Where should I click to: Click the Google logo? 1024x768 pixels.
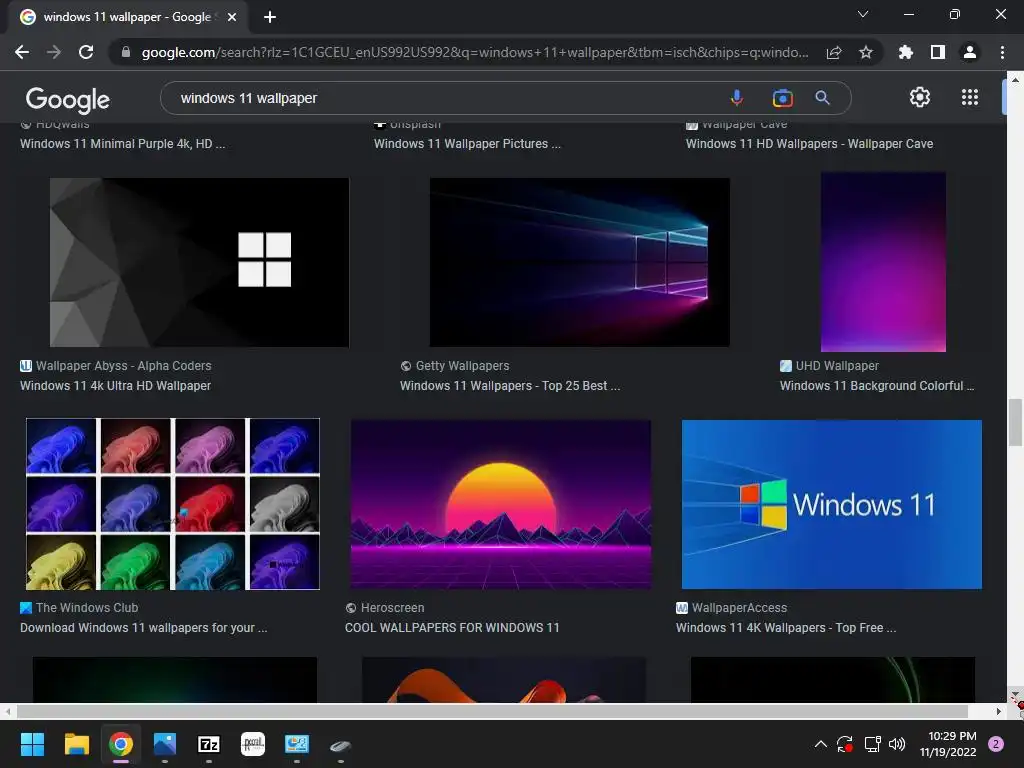(68, 99)
